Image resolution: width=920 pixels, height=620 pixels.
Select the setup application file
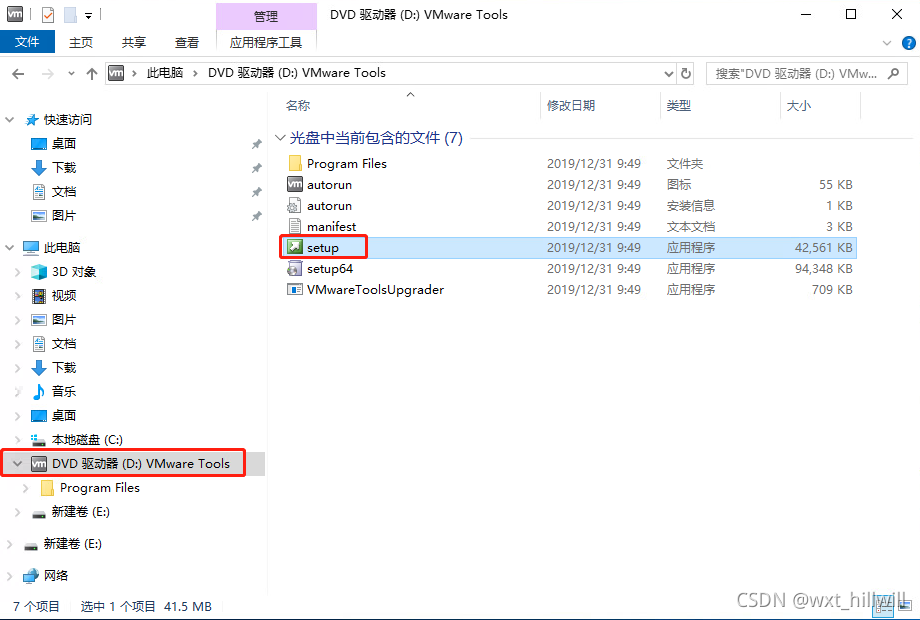pos(323,248)
